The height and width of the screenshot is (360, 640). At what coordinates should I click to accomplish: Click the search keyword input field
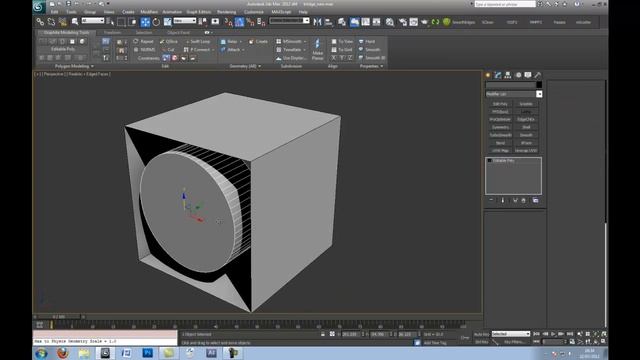[x=505, y=4]
